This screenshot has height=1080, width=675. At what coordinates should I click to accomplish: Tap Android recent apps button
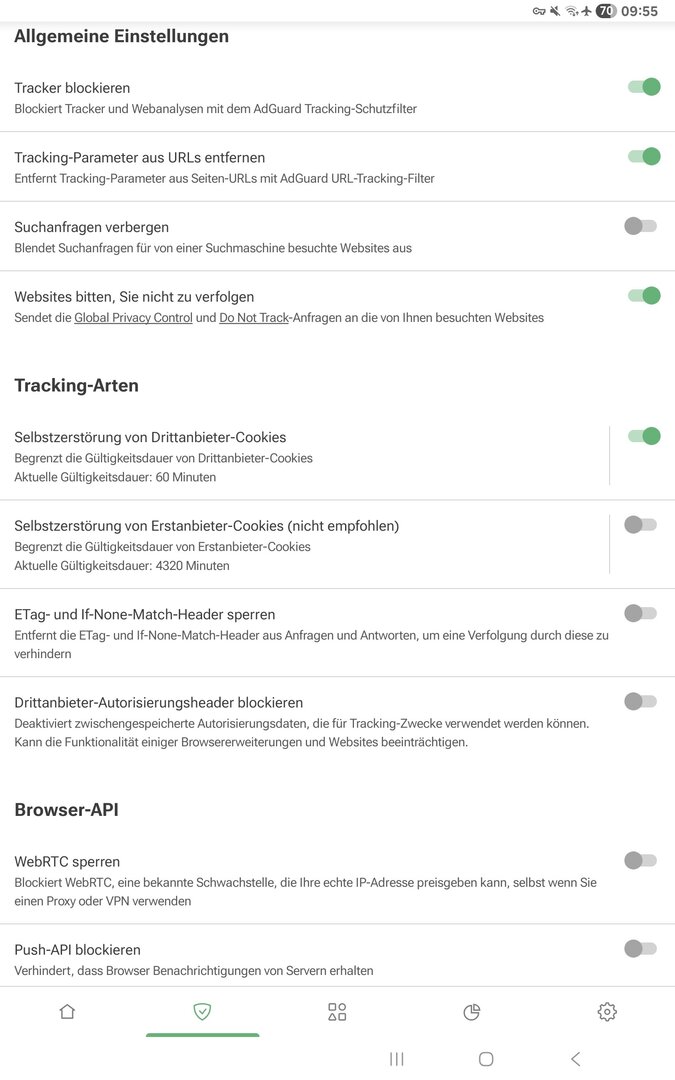coord(397,1059)
